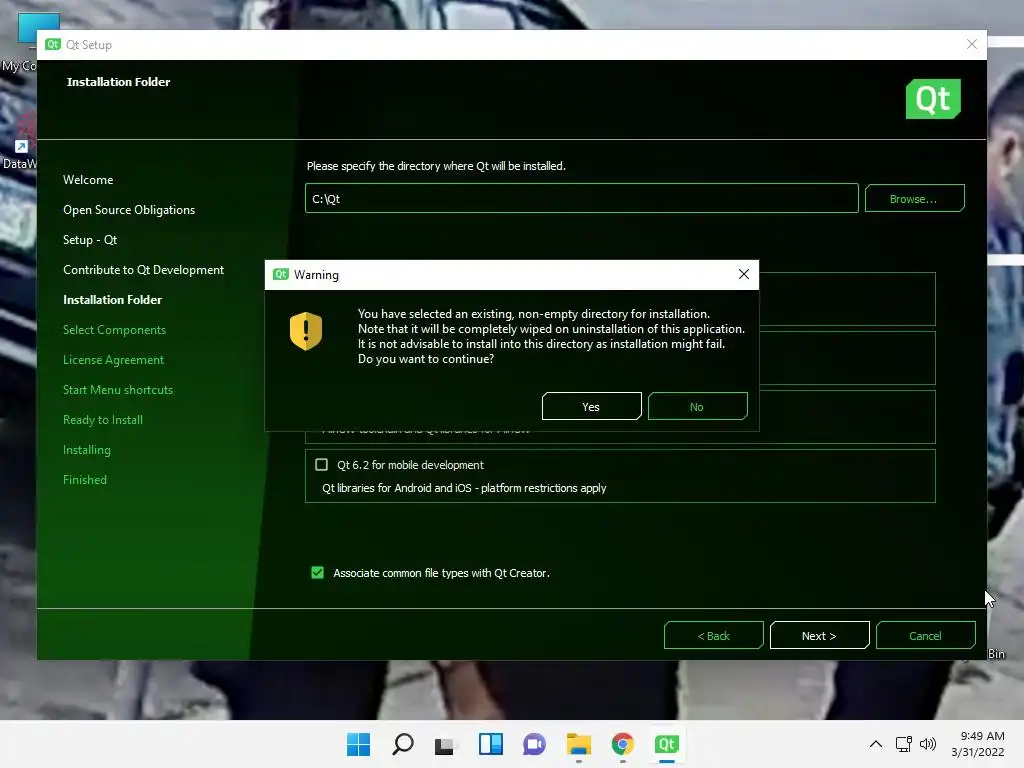Click 'Qt libraries for Android and iOS' description
Screen dimensions: 1024x768
464,488
